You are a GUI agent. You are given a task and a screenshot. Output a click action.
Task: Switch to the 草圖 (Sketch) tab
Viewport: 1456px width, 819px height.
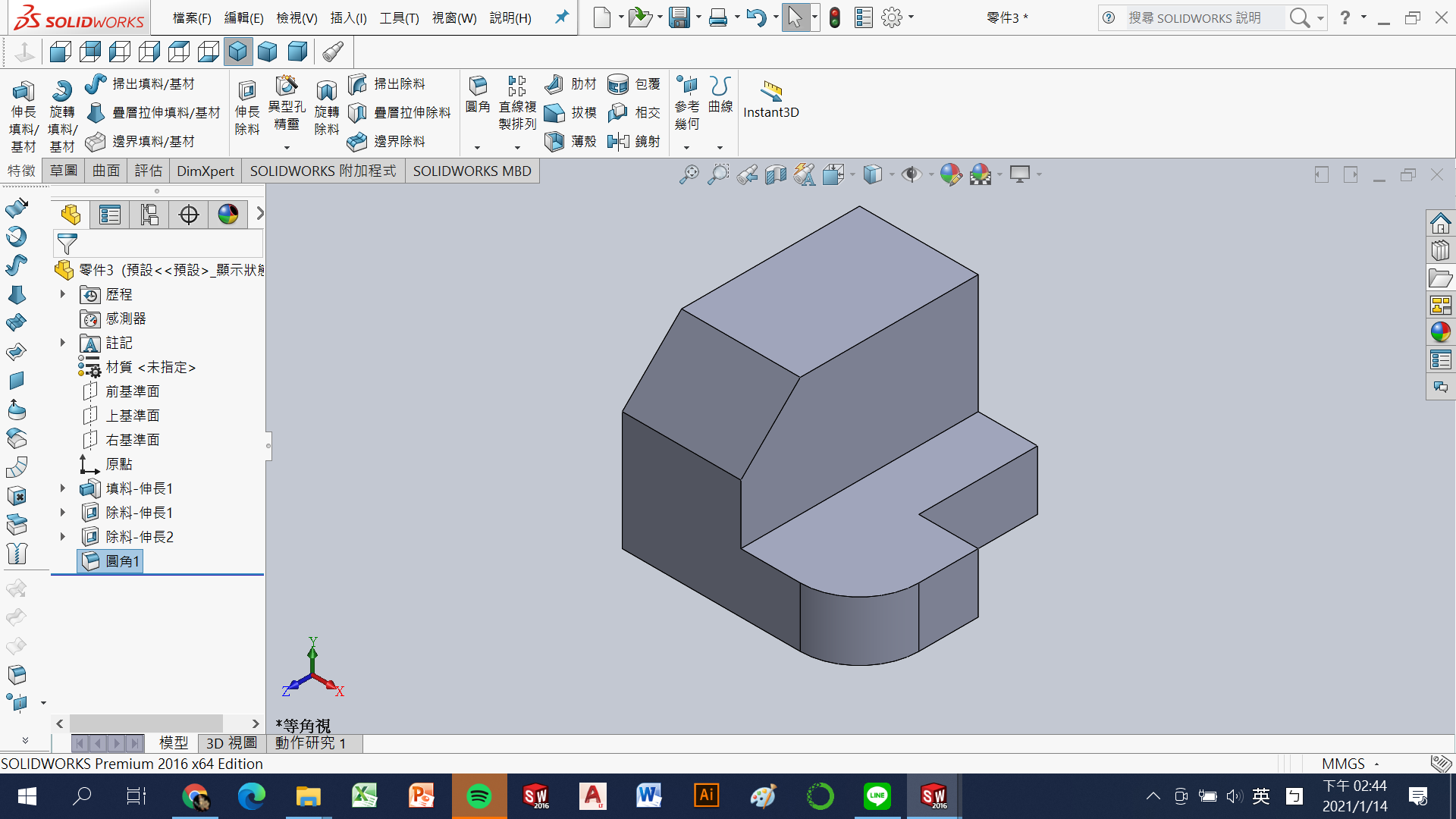pos(64,171)
